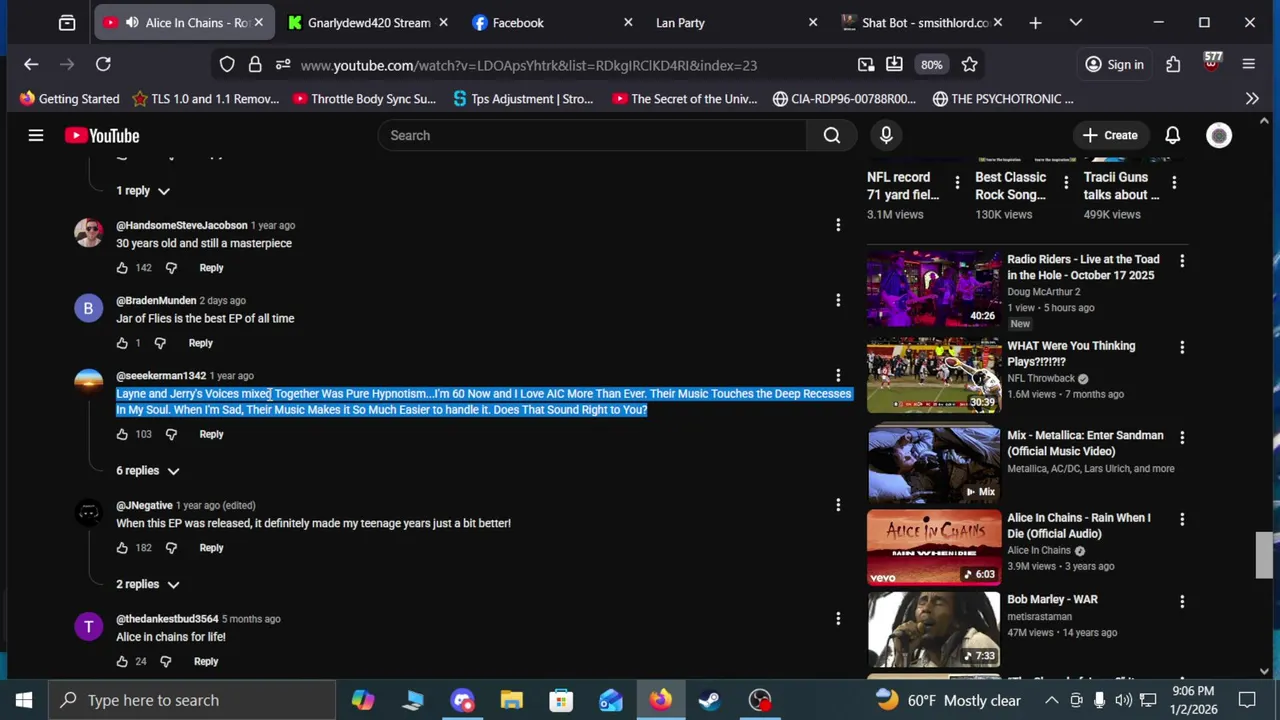Open options for WHAT Were You Thinking video
The height and width of the screenshot is (720, 1280).
pyautogui.click(x=1182, y=347)
